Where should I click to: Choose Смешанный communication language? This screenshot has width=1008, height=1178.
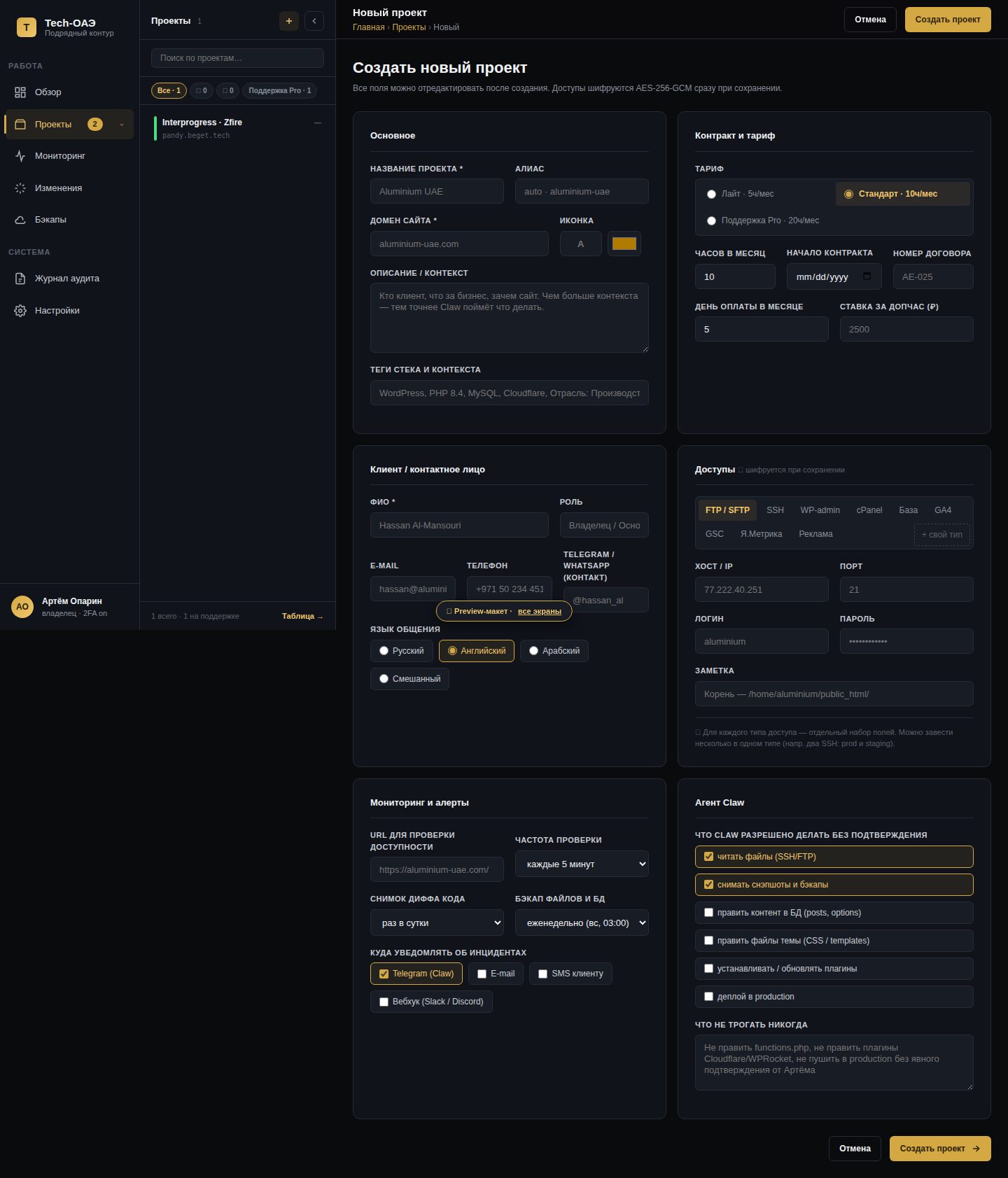coord(409,679)
